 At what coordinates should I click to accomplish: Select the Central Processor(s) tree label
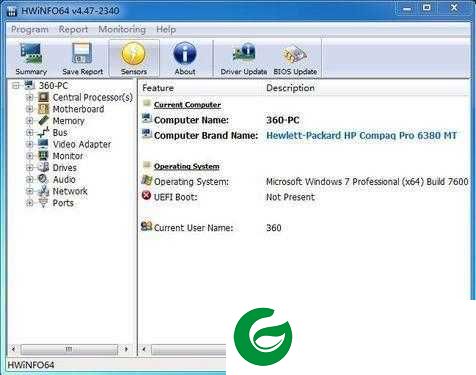click(x=93, y=97)
